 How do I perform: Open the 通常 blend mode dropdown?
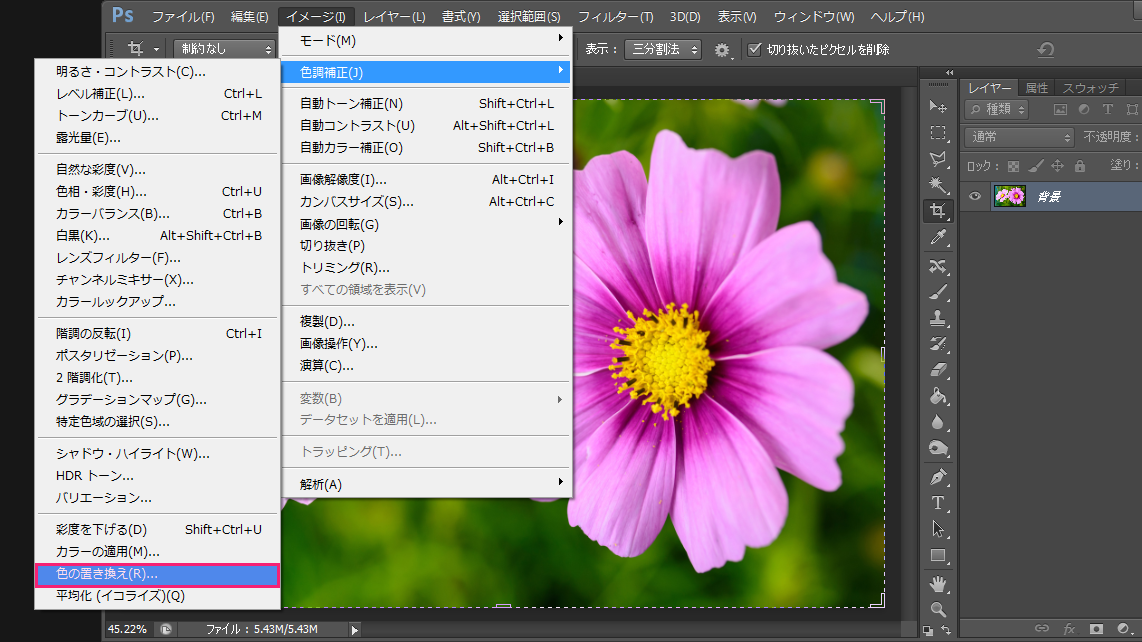pyautogui.click(x=1019, y=137)
